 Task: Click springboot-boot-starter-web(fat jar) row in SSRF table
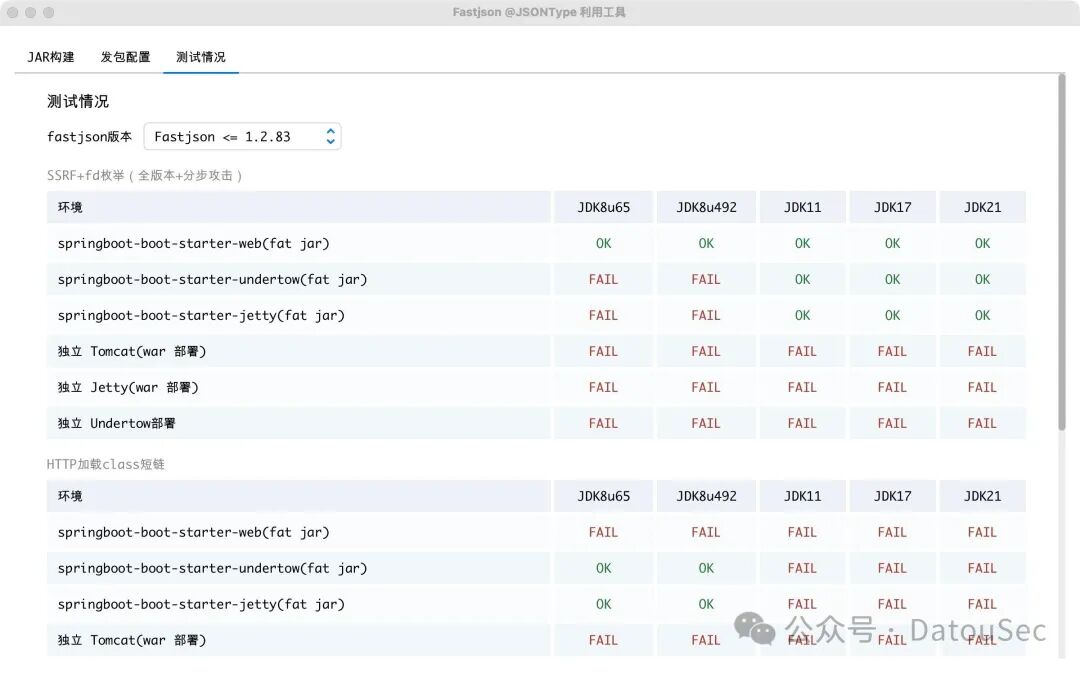(537, 243)
